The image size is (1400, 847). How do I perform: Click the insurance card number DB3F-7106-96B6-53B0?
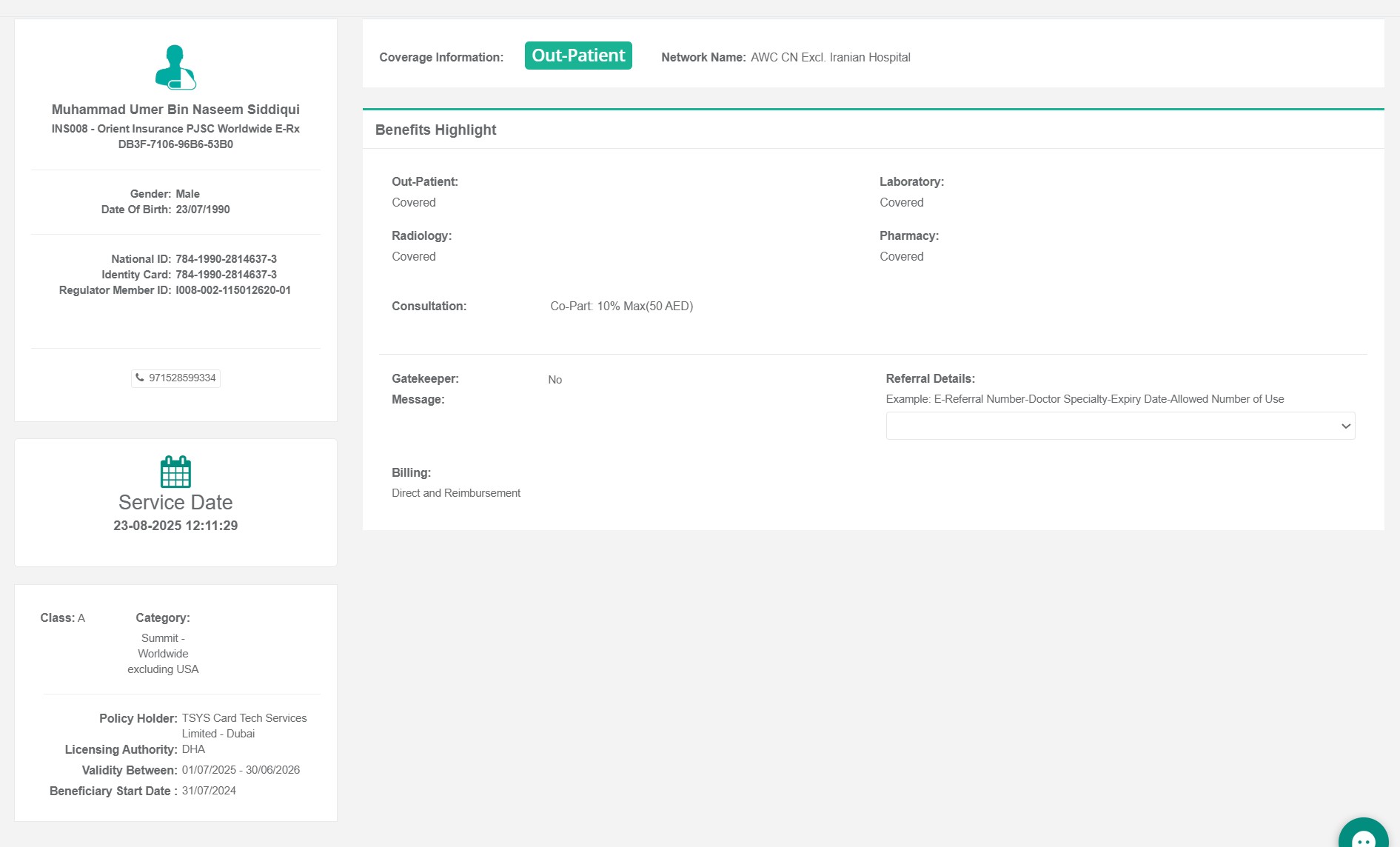click(x=175, y=144)
